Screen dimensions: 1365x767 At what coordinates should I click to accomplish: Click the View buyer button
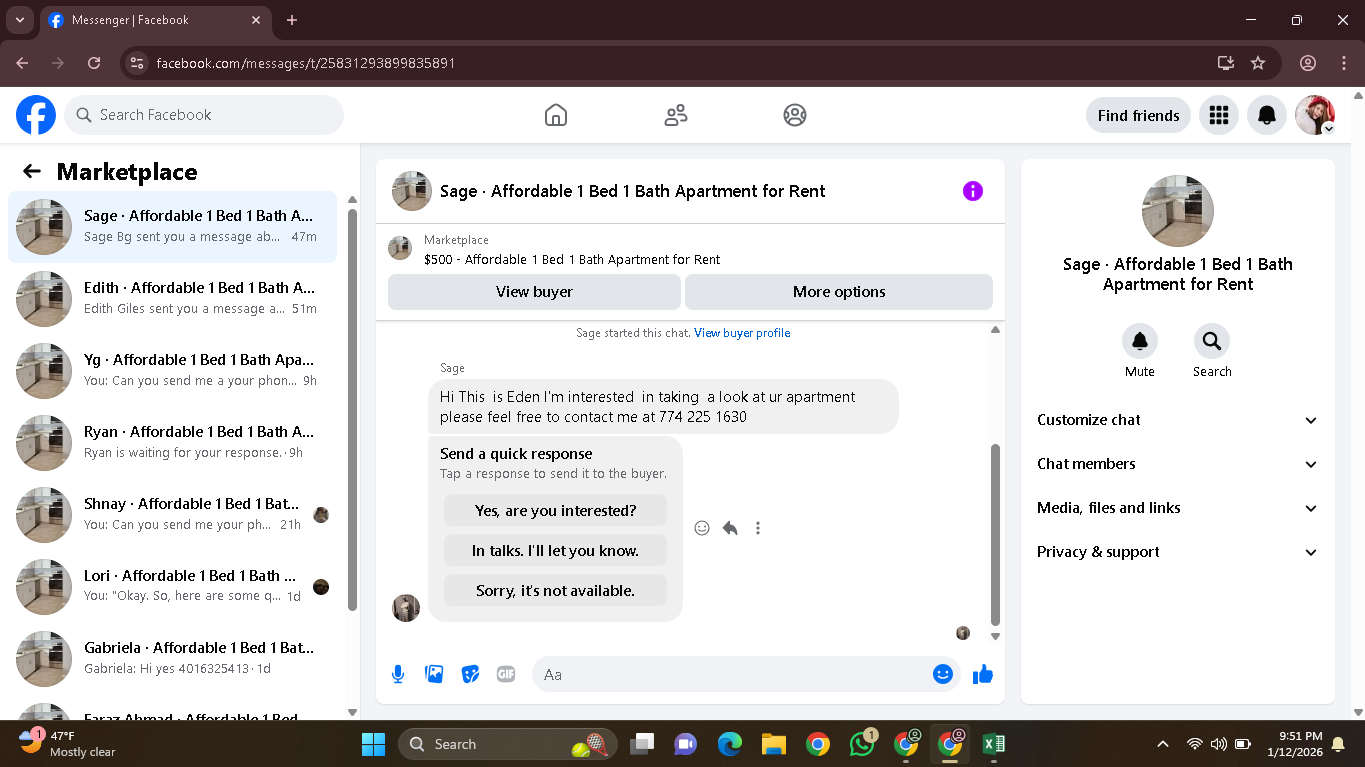(x=534, y=292)
